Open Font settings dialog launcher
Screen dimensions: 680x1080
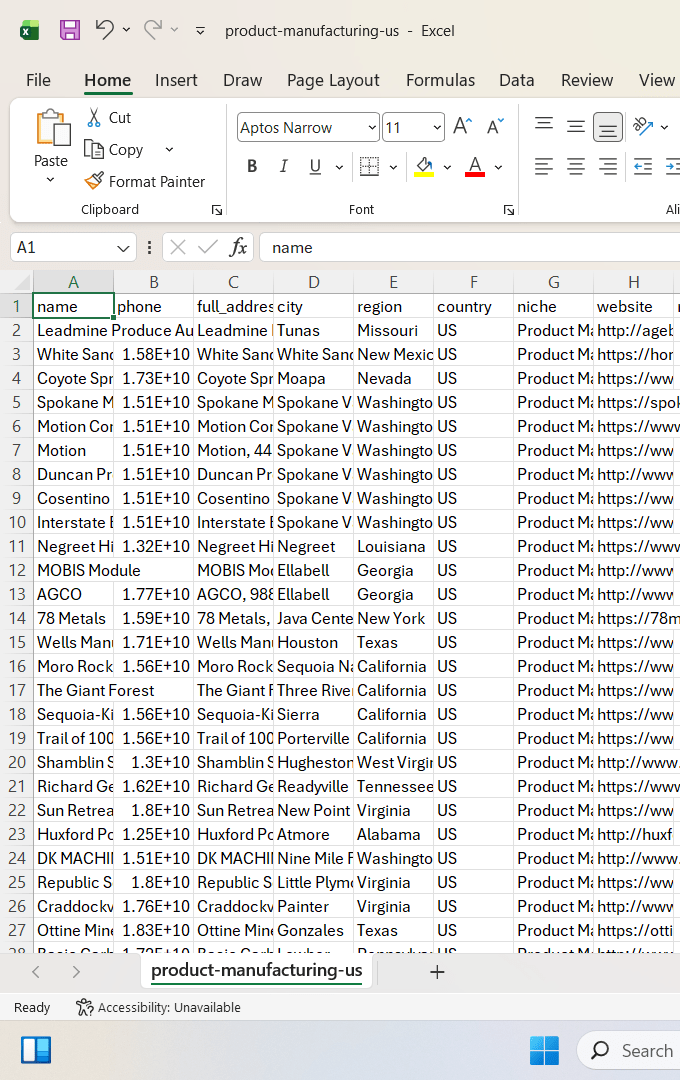pos(509,210)
